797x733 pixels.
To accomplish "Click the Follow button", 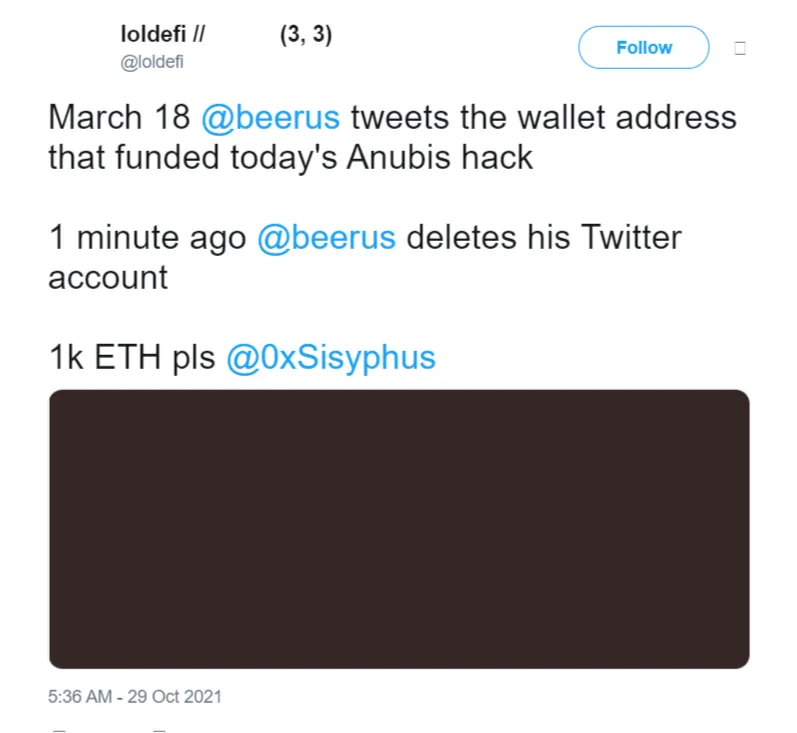I will pos(643,47).
